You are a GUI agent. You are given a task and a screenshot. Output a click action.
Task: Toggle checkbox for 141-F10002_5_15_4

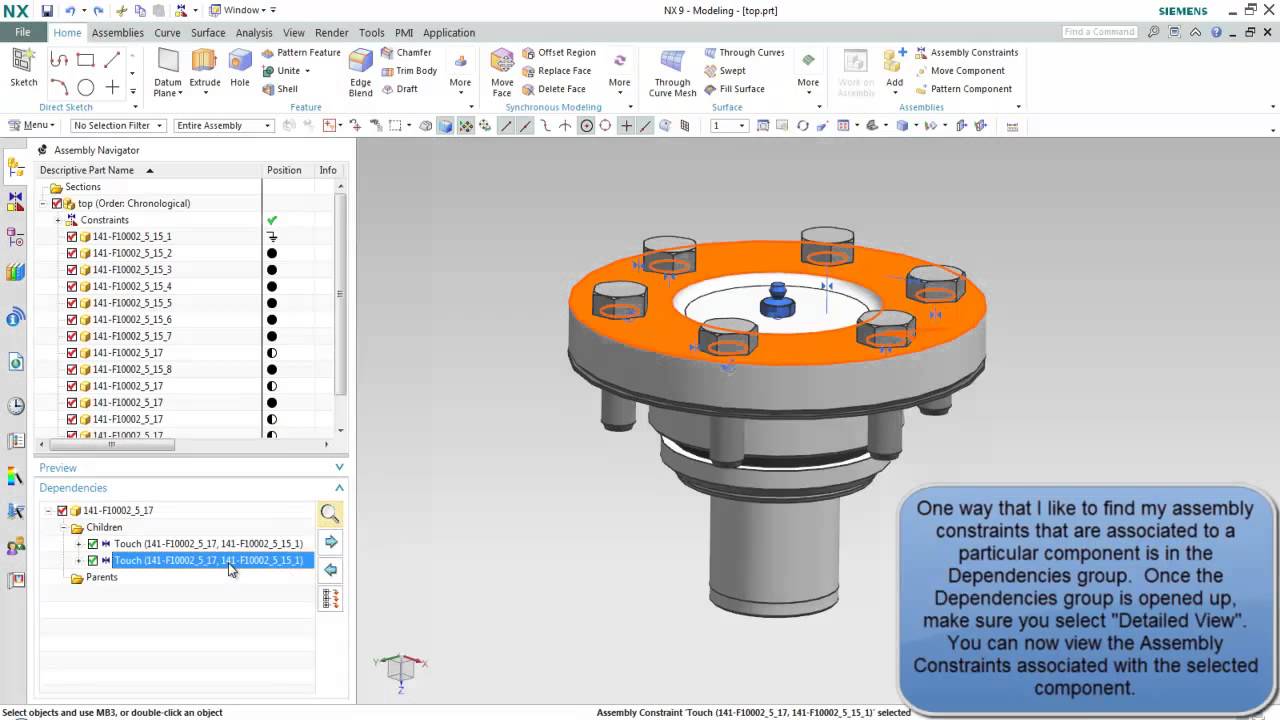[72, 287]
